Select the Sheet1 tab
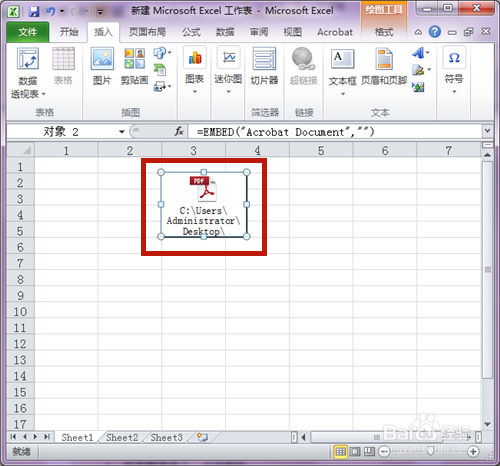Screen dimensions: 500x466 click(77, 437)
